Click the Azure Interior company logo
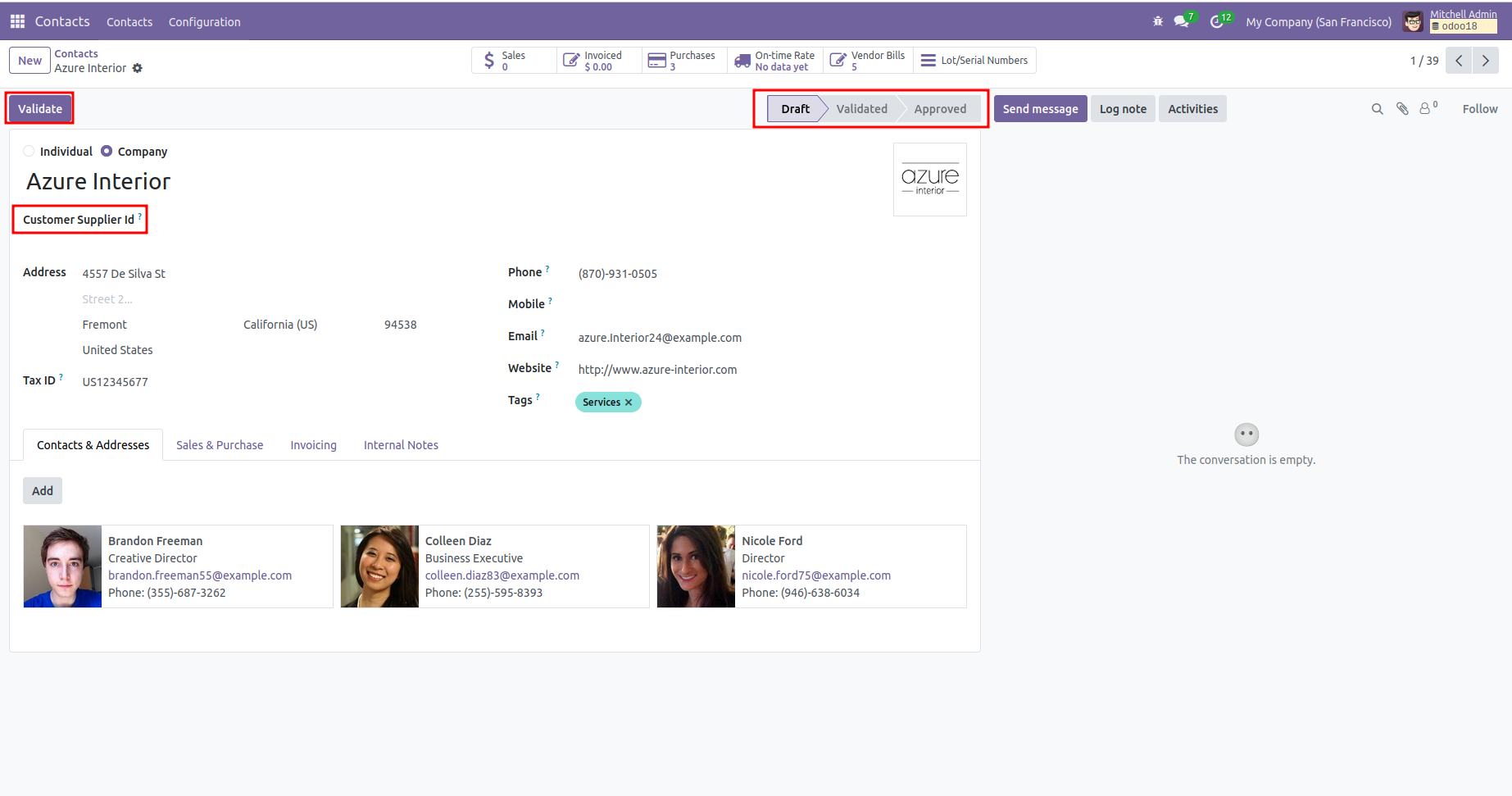The image size is (1512, 796). 930,180
